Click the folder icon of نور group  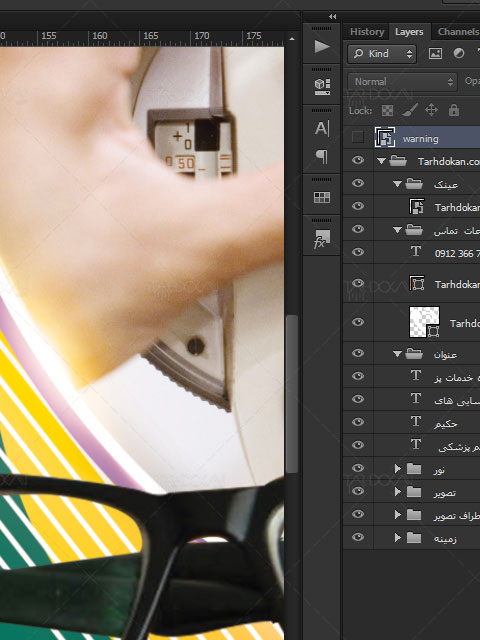[414, 468]
